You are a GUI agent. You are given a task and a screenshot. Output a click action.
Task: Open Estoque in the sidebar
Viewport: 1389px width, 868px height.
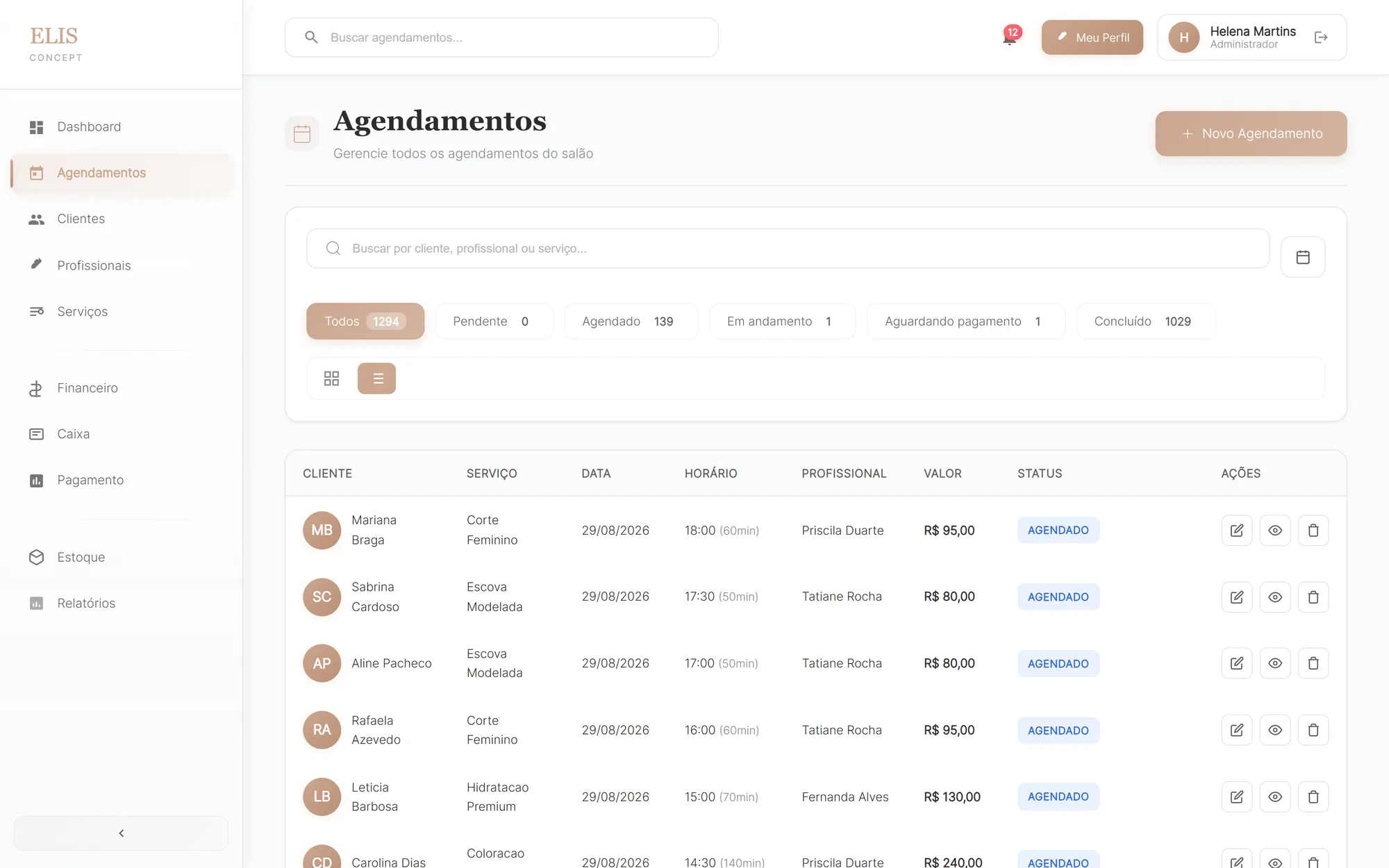click(122, 557)
